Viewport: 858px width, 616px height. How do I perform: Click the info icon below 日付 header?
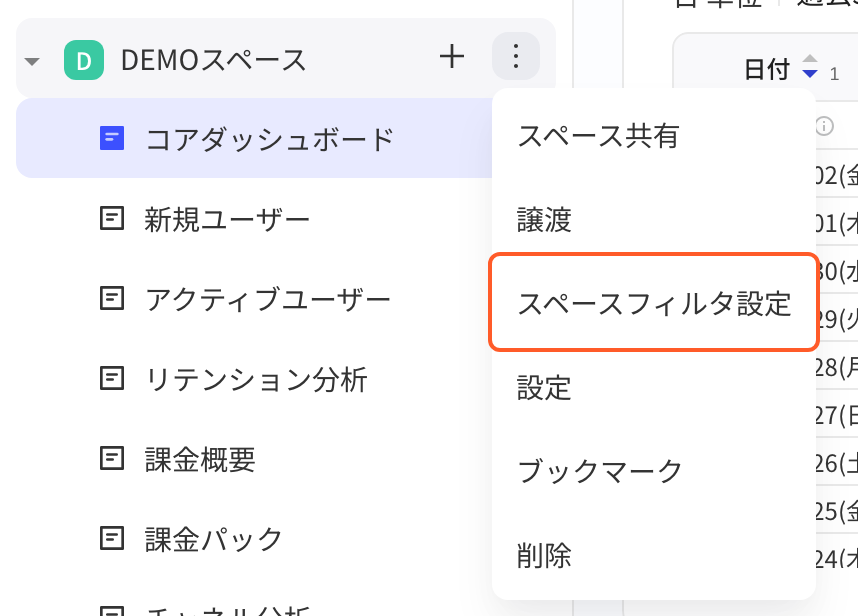pos(824,126)
